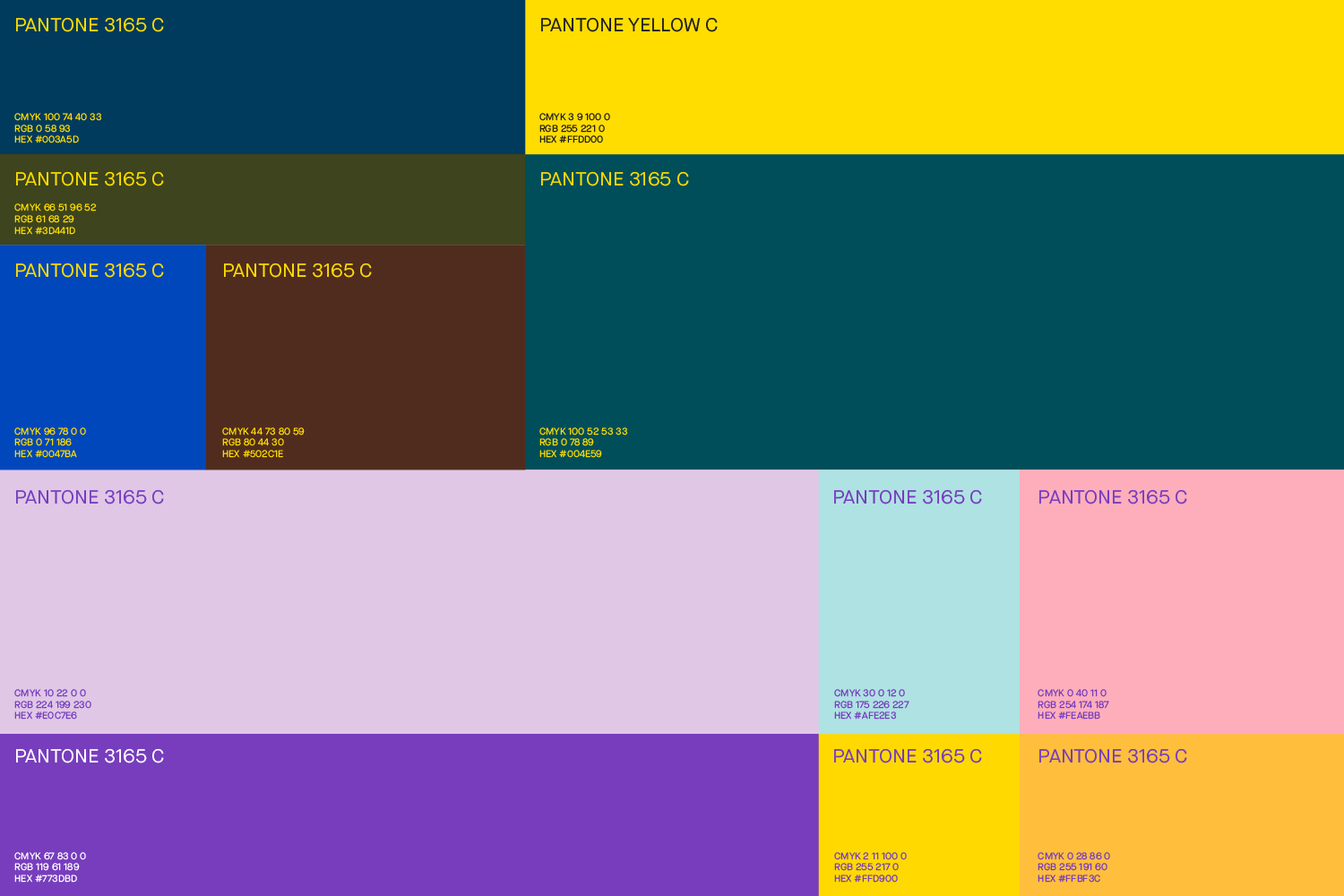Click the value RGB 224 199 230
Viewport: 1344px width, 896px height.
(53, 705)
